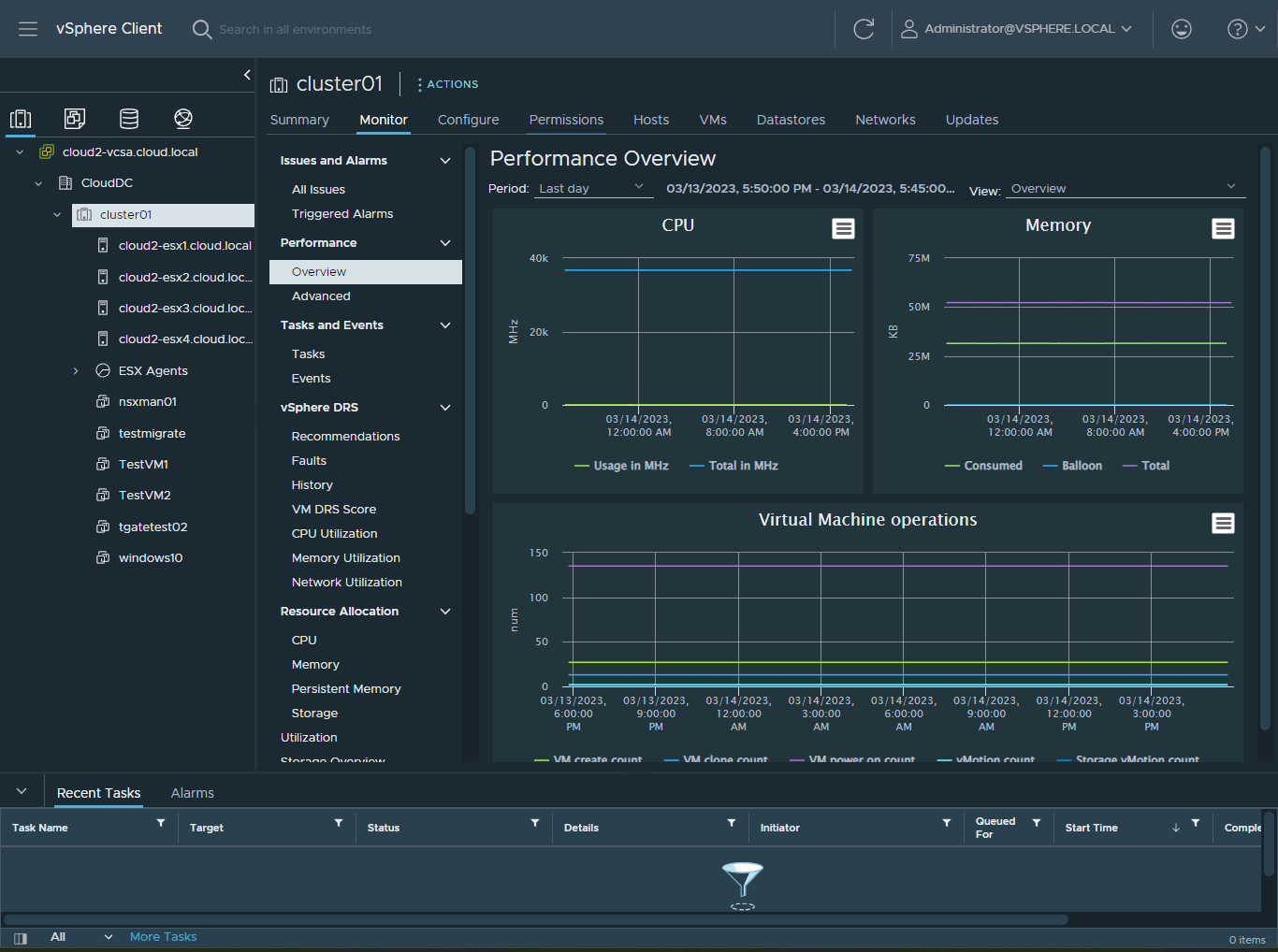The width and height of the screenshot is (1278, 952).
Task: Click in the search all environments field
Action: (x=296, y=30)
